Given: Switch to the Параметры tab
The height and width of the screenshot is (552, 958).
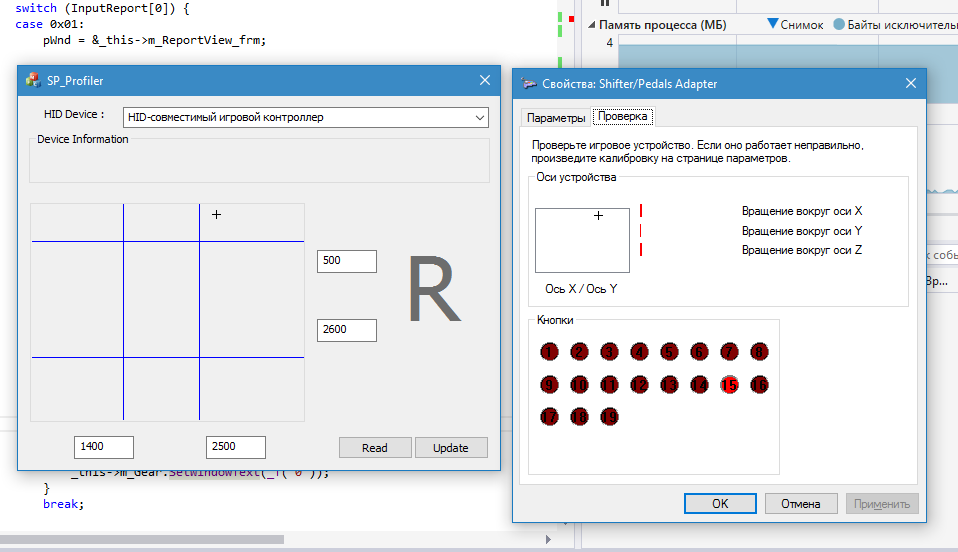Looking at the screenshot, I should tap(556, 117).
